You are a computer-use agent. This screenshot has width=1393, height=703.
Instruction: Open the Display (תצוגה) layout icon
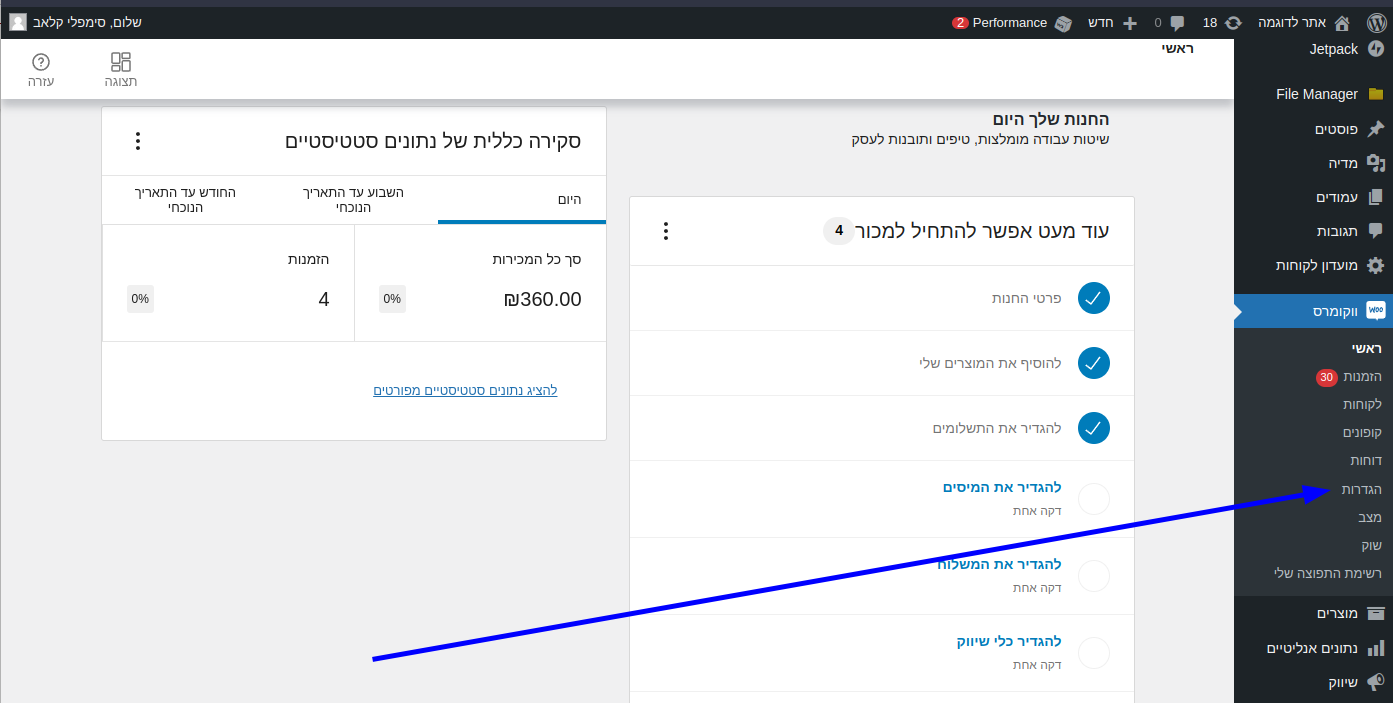tap(121, 70)
